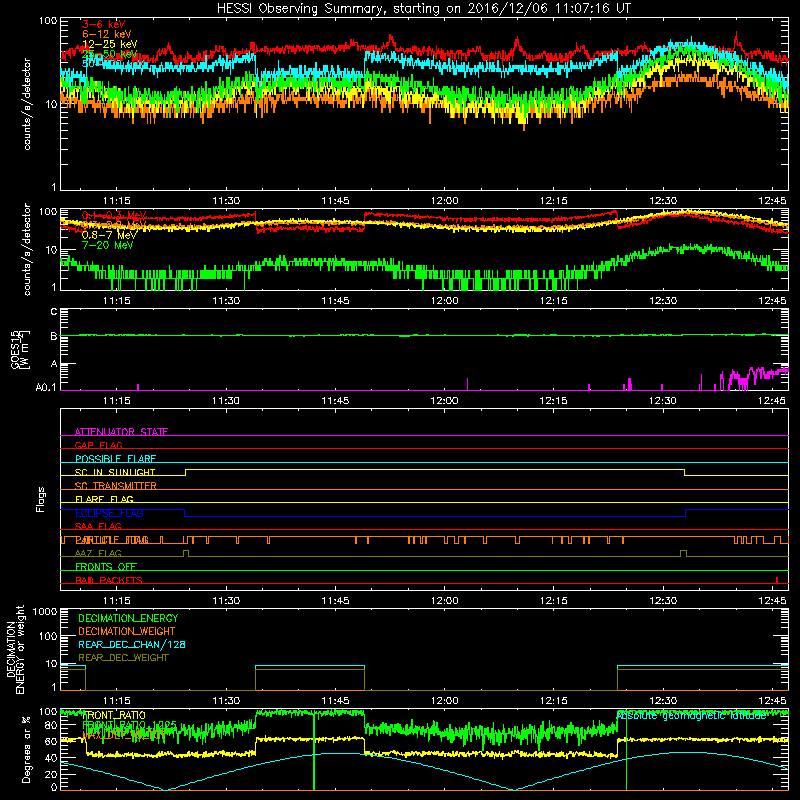
Task: Click the DECIMATION_WEIGHT legend label
Action: [x=127, y=631]
